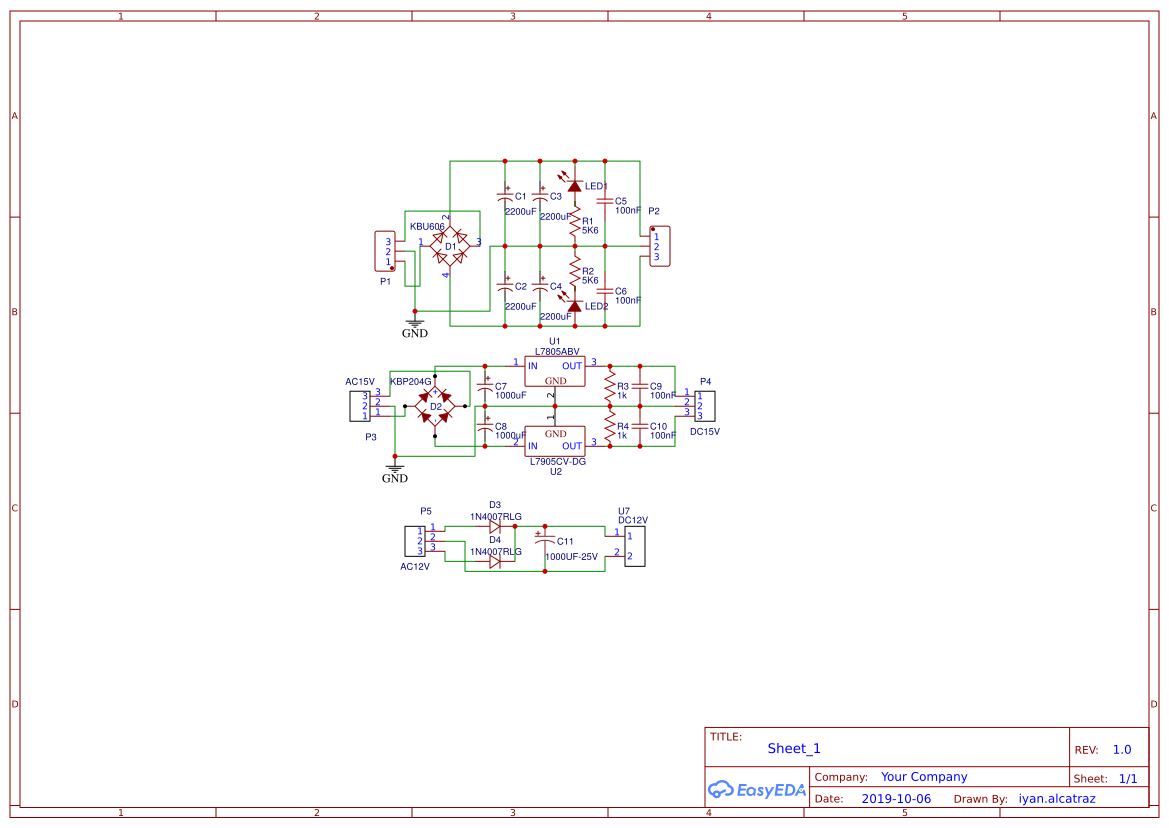1169x828 pixels.
Task: Pick the R4 resistor symbol
Action: (x=610, y=426)
